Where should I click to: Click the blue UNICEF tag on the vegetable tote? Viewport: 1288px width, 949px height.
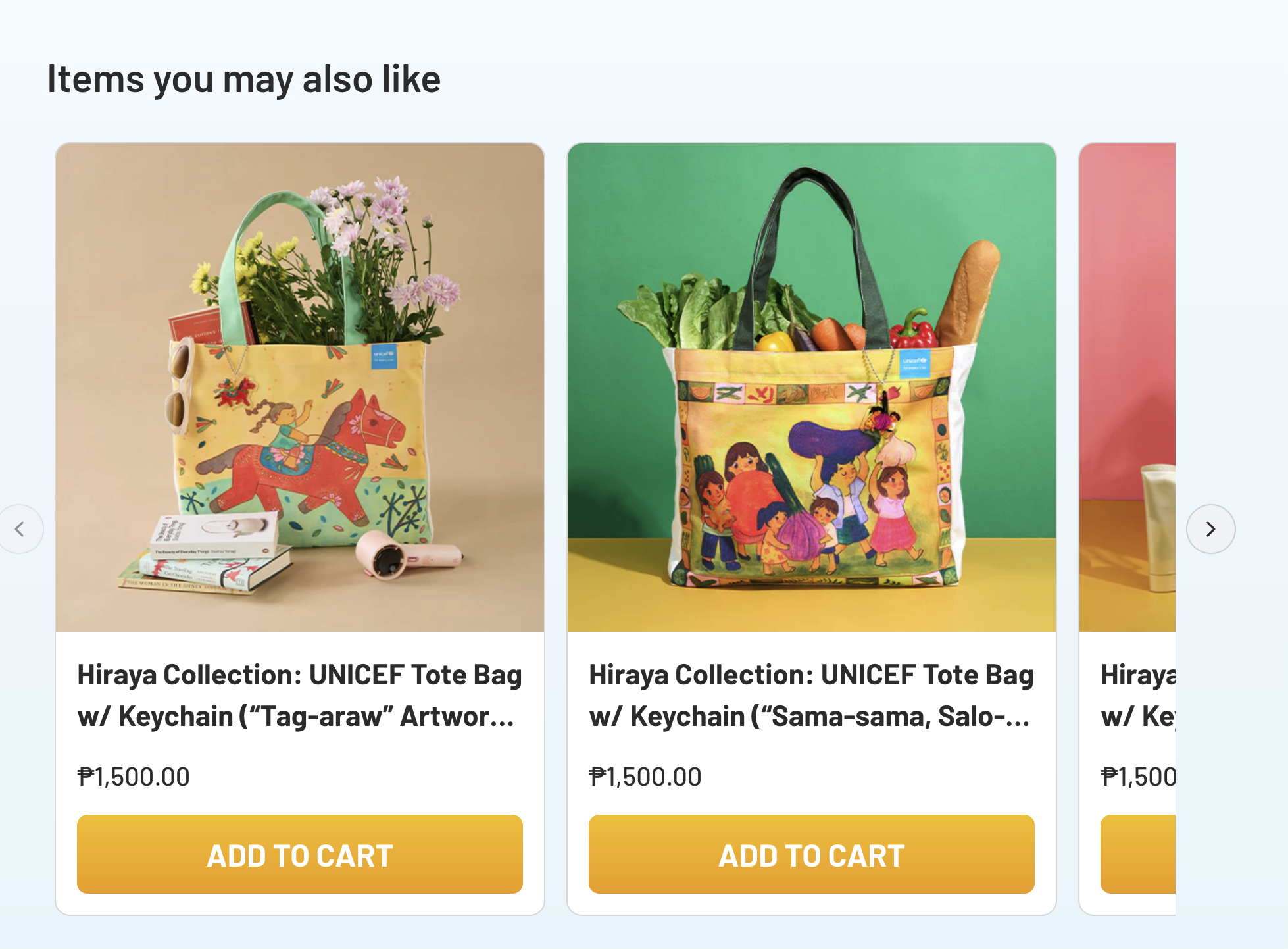click(914, 363)
